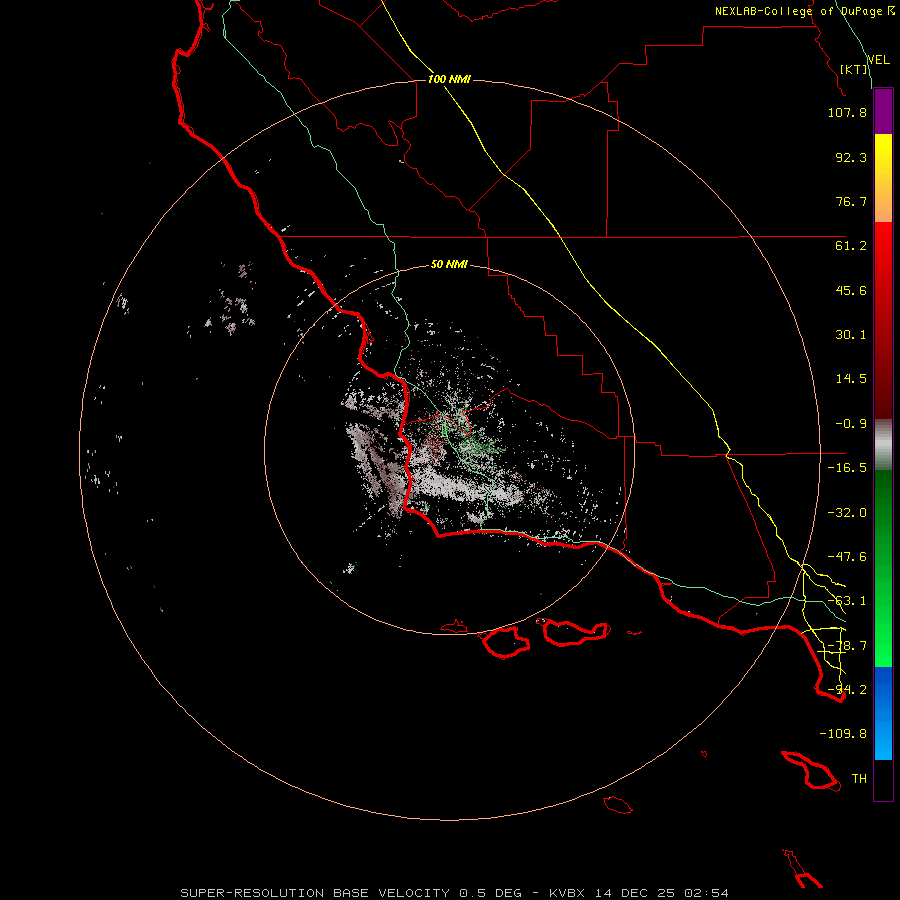Image resolution: width=900 pixels, height=900 pixels.
Task: Click the -109.8 scale value
Action: [843, 734]
